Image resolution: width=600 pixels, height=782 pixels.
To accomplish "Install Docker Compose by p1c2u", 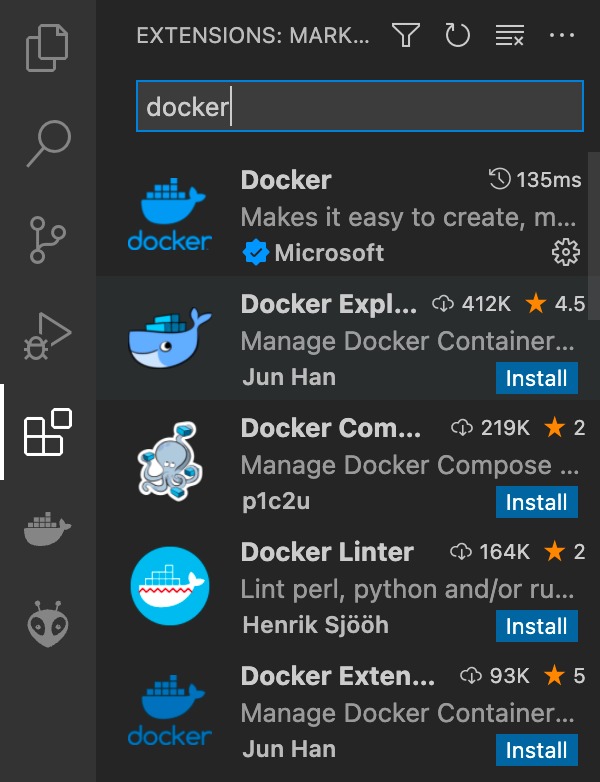I will tap(537, 502).
